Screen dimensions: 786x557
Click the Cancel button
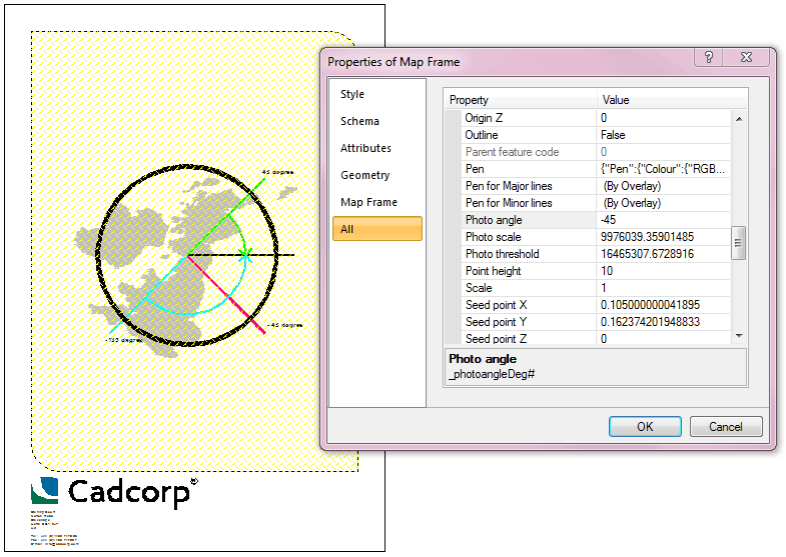[x=725, y=427]
